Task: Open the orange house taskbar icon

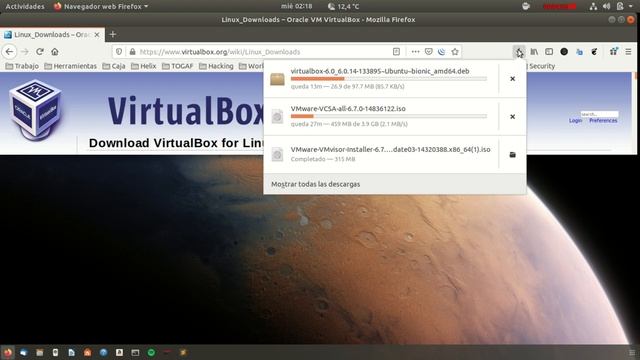Action: 87,352
